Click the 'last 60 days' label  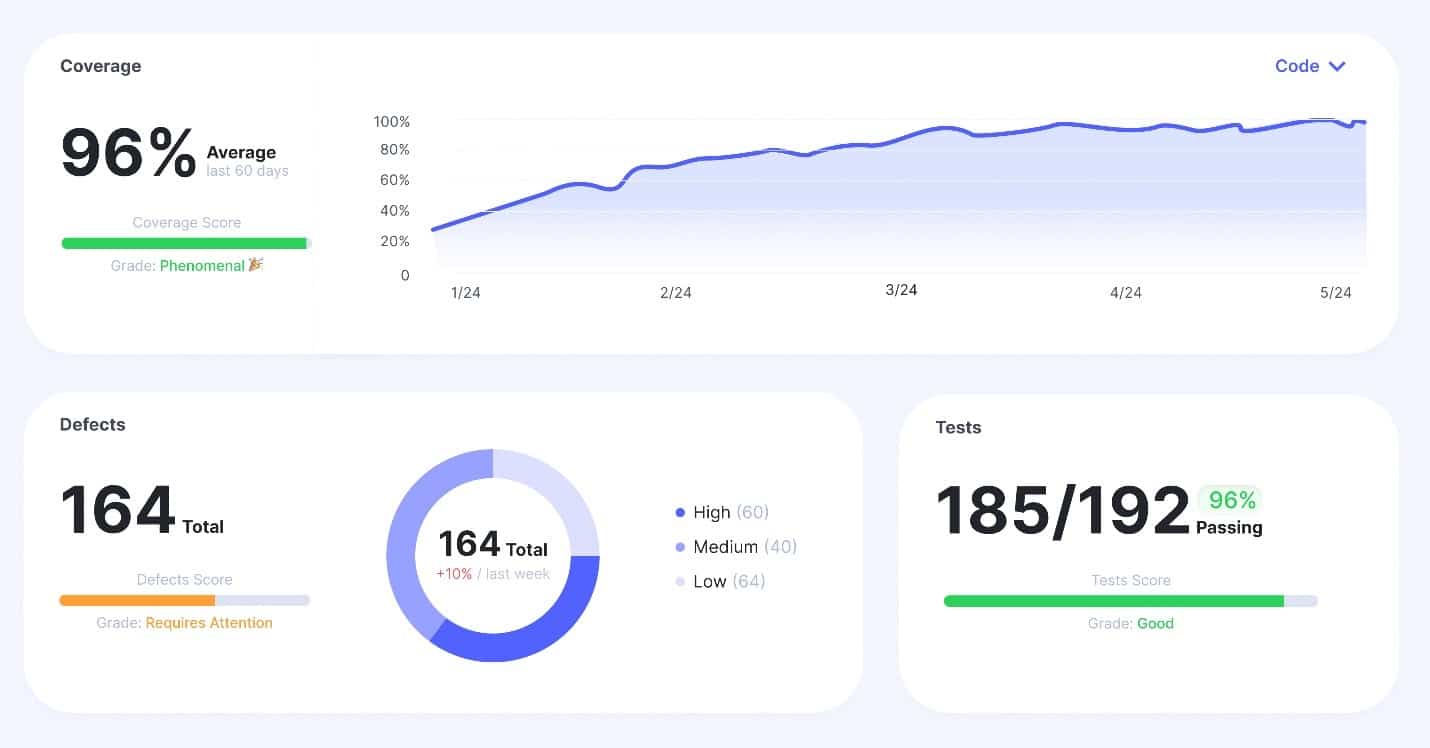coord(247,171)
